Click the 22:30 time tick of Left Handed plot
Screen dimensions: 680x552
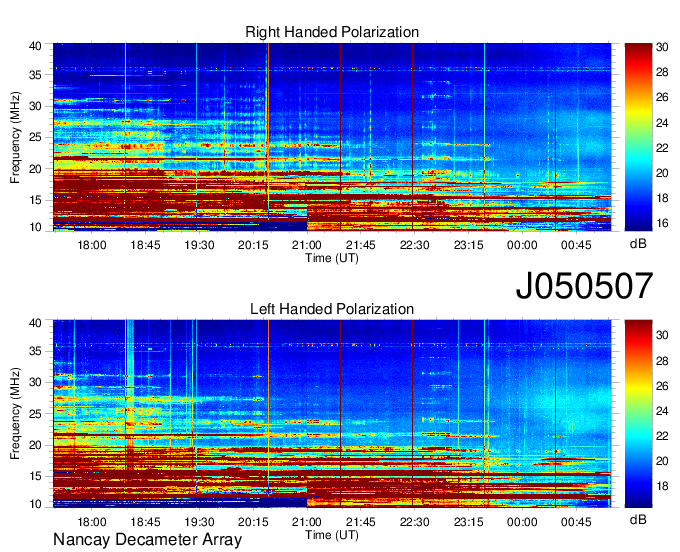click(x=415, y=523)
